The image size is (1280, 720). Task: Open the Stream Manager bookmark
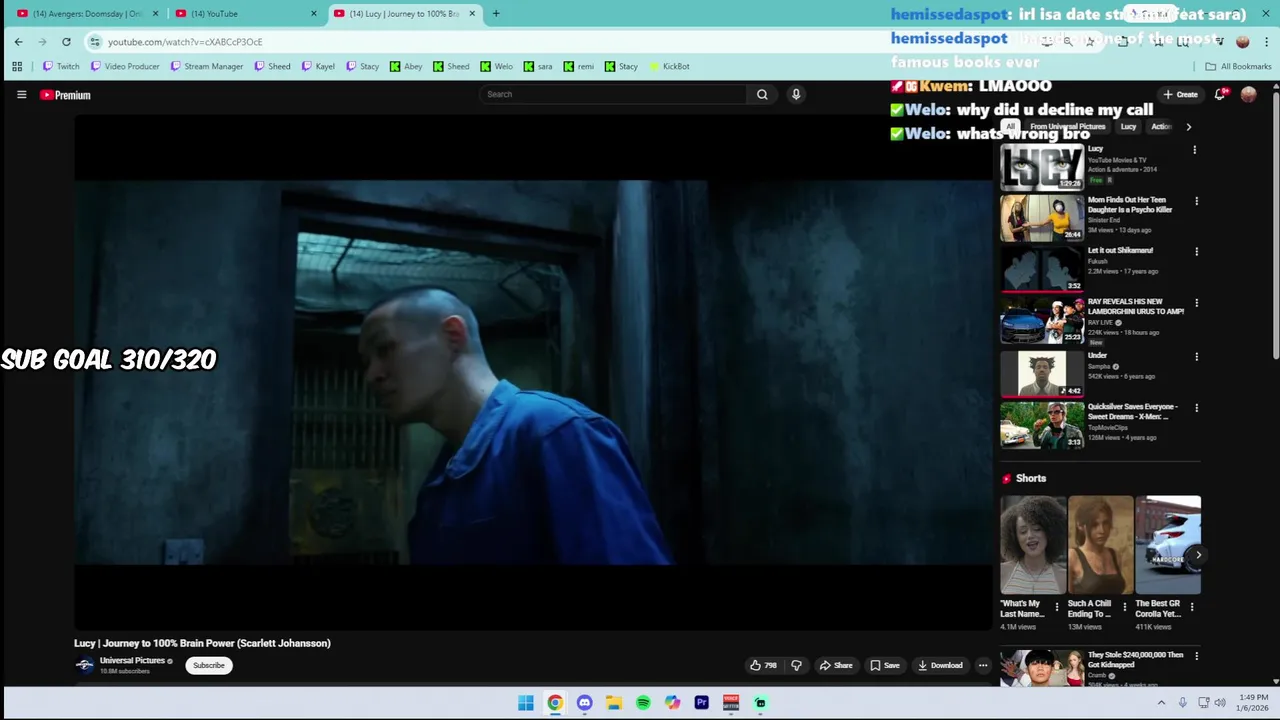pyautogui.click(x=206, y=67)
